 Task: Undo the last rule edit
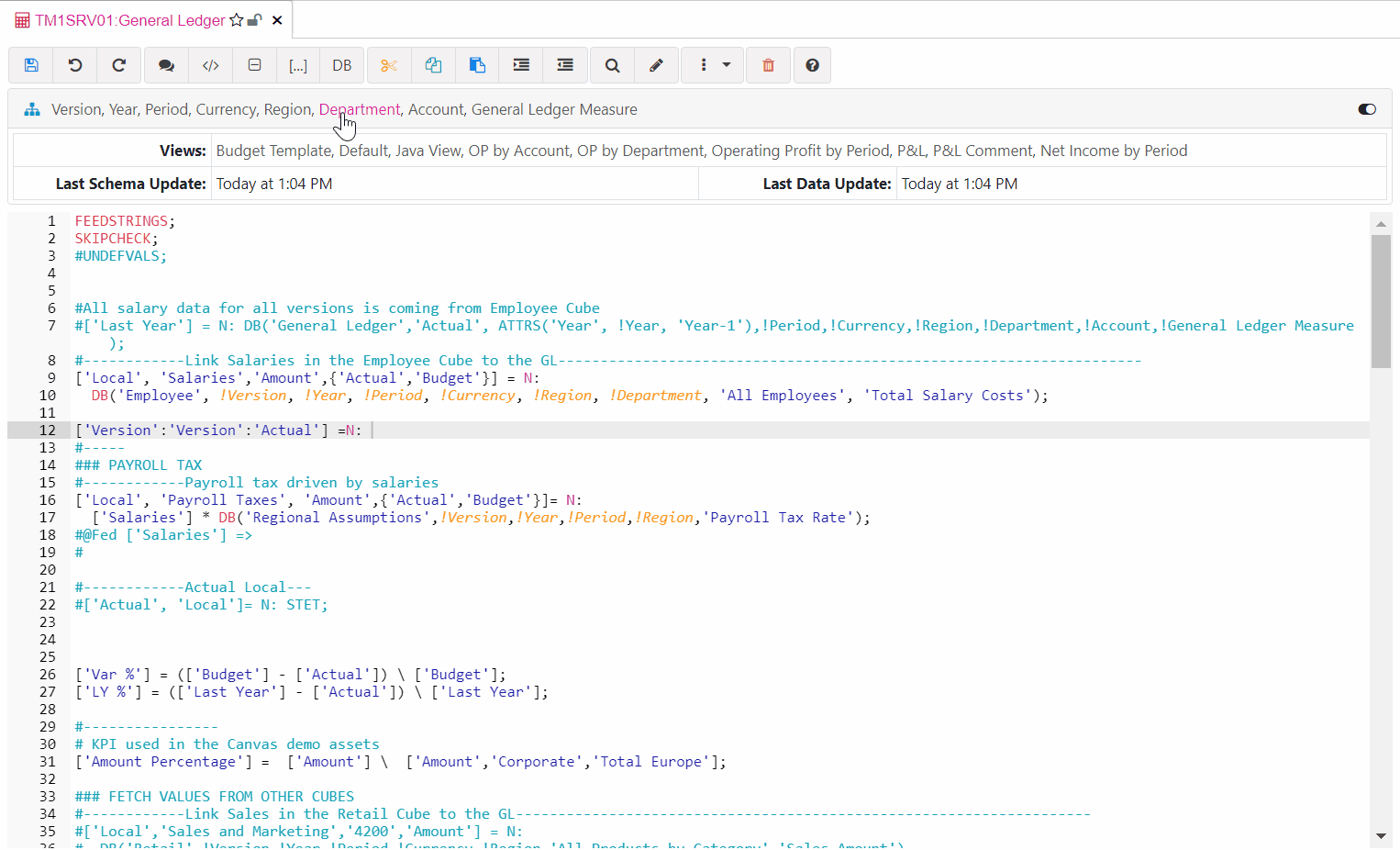74,65
